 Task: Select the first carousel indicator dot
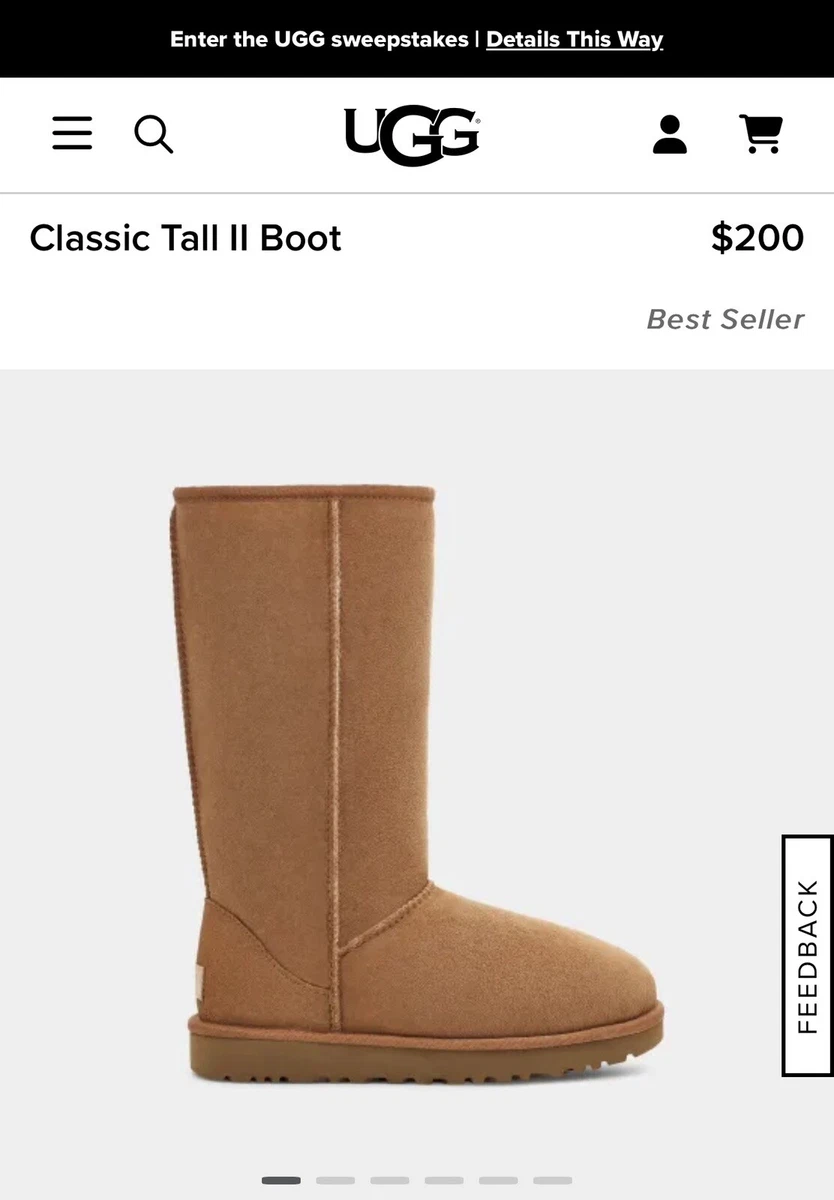click(281, 1180)
